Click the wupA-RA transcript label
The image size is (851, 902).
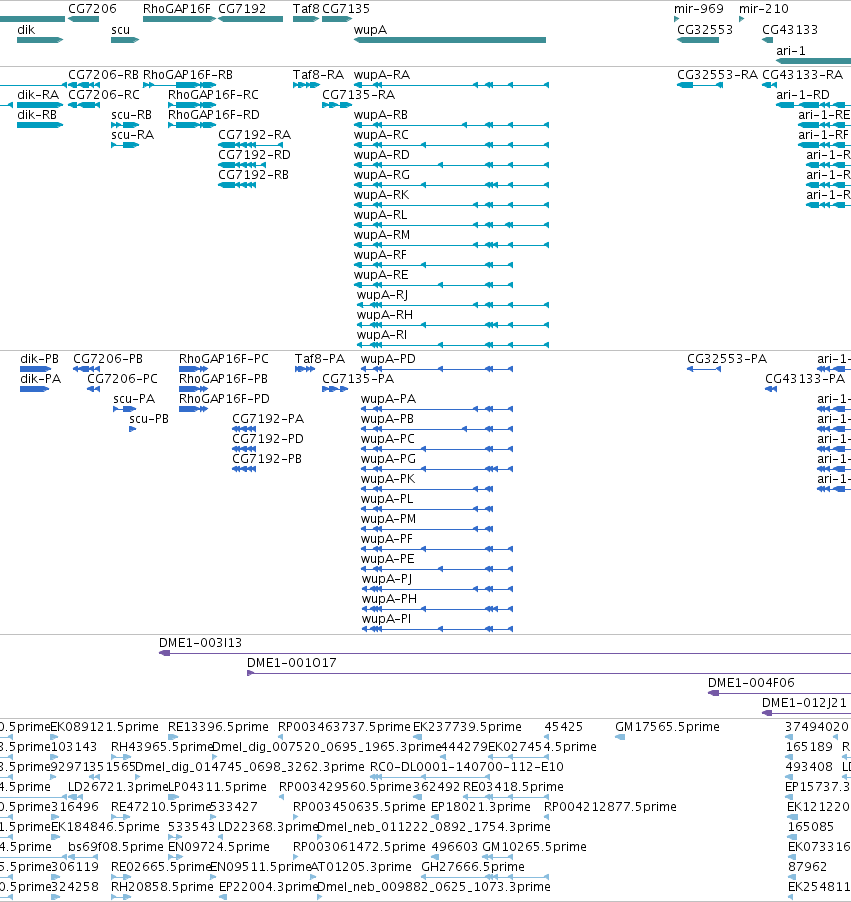(382, 75)
